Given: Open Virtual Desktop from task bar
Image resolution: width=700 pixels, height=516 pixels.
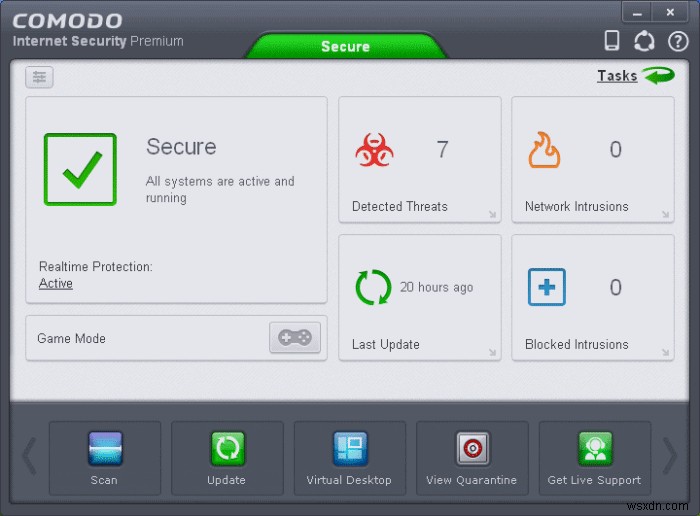Looking at the screenshot, I should (350, 458).
